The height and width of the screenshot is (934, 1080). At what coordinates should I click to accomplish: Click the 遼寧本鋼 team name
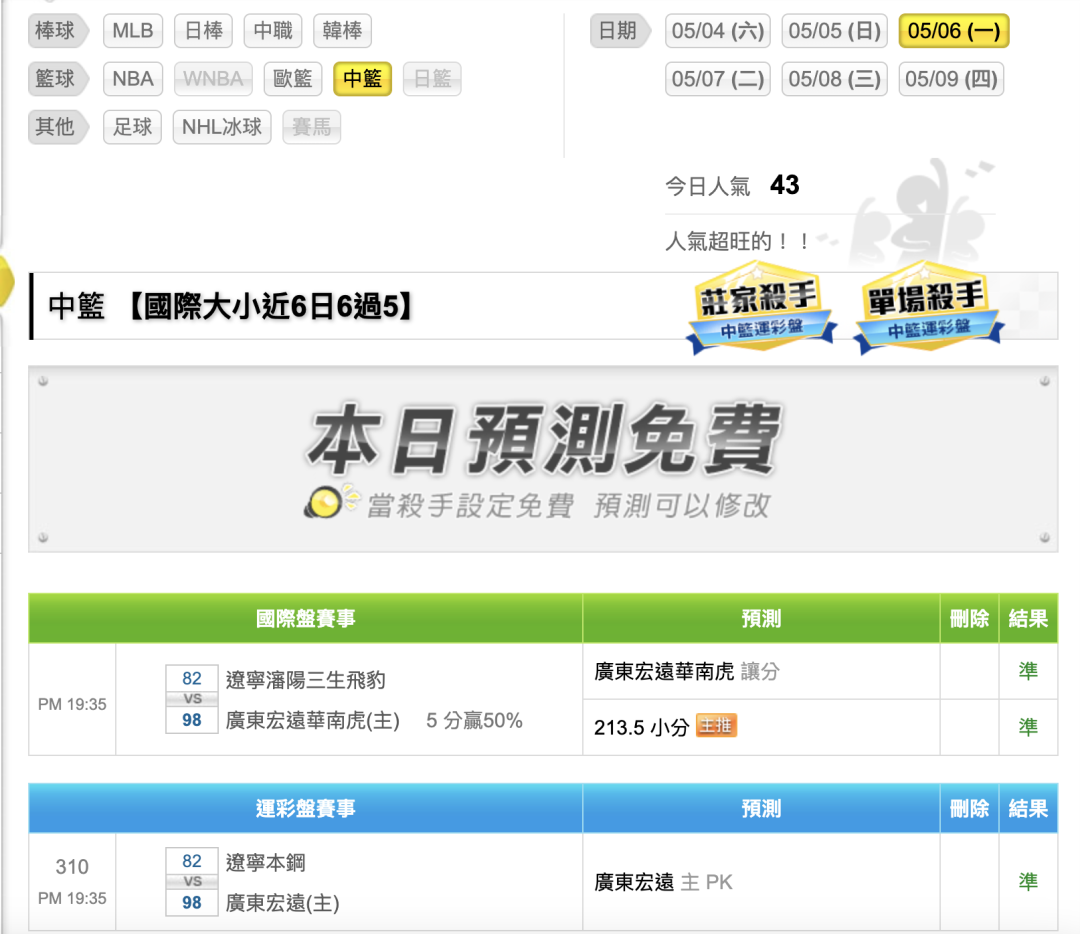266,862
